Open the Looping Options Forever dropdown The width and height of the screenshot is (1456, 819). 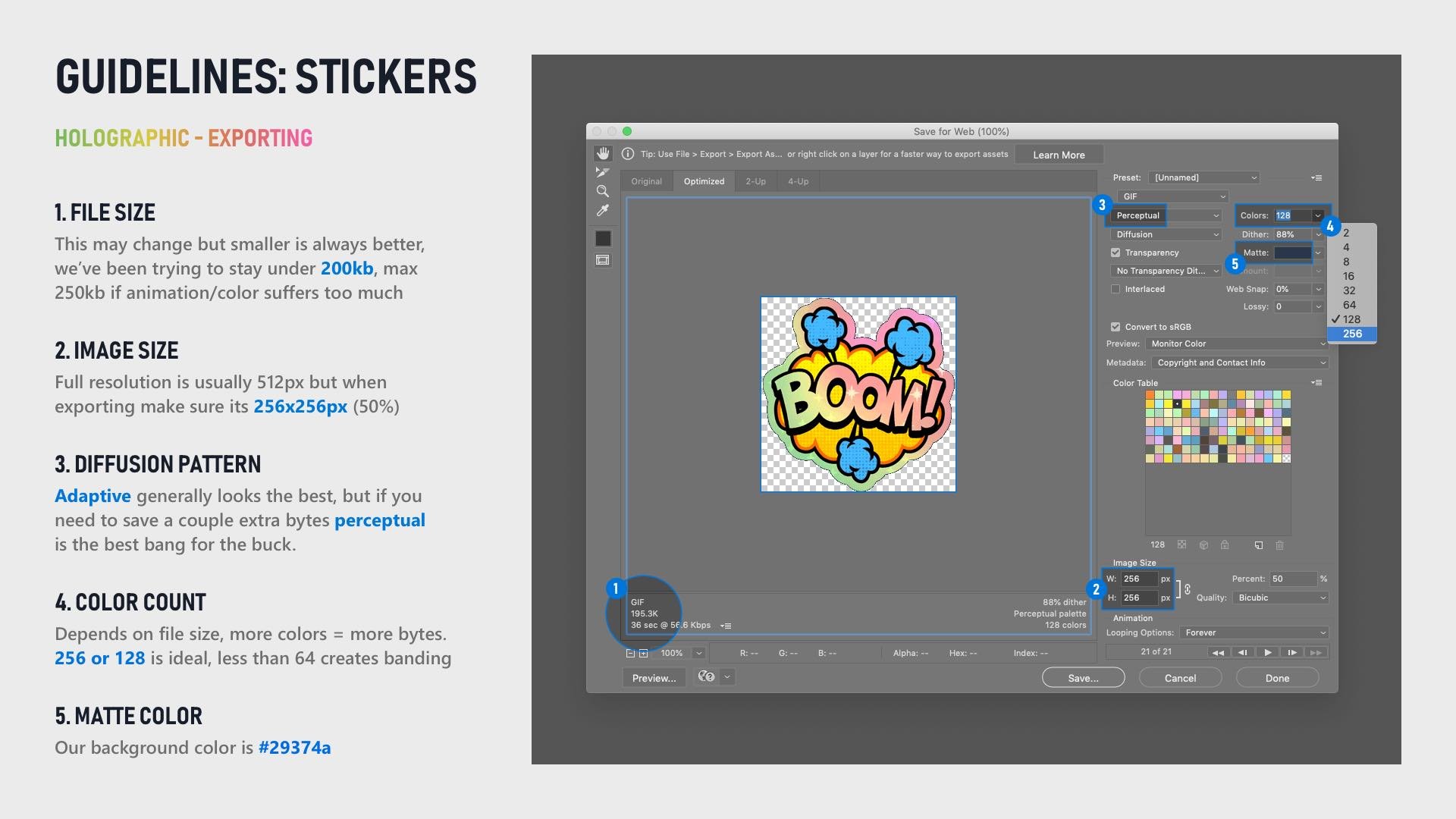[1255, 632]
